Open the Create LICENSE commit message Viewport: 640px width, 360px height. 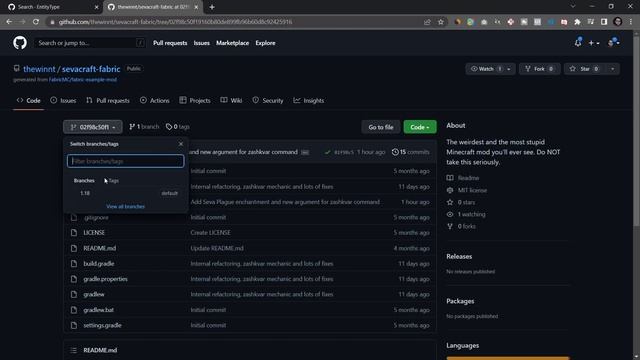[210, 233]
